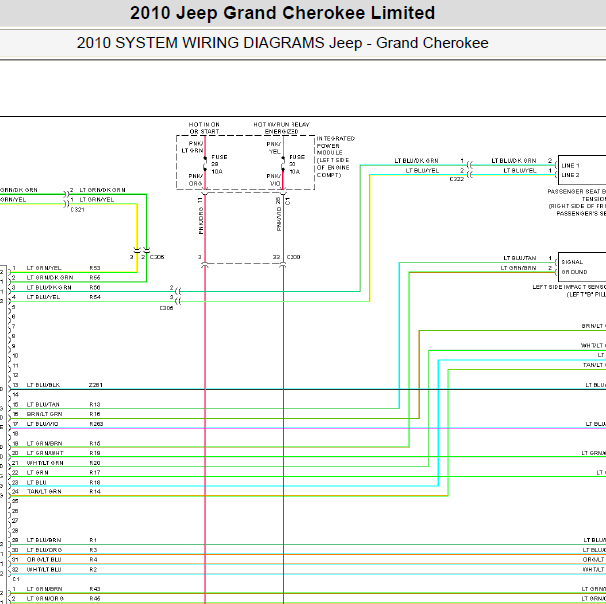Screen dimensions: 606x604
Task: Select the "HOT IN ON OR START" label
Action: click(204, 128)
